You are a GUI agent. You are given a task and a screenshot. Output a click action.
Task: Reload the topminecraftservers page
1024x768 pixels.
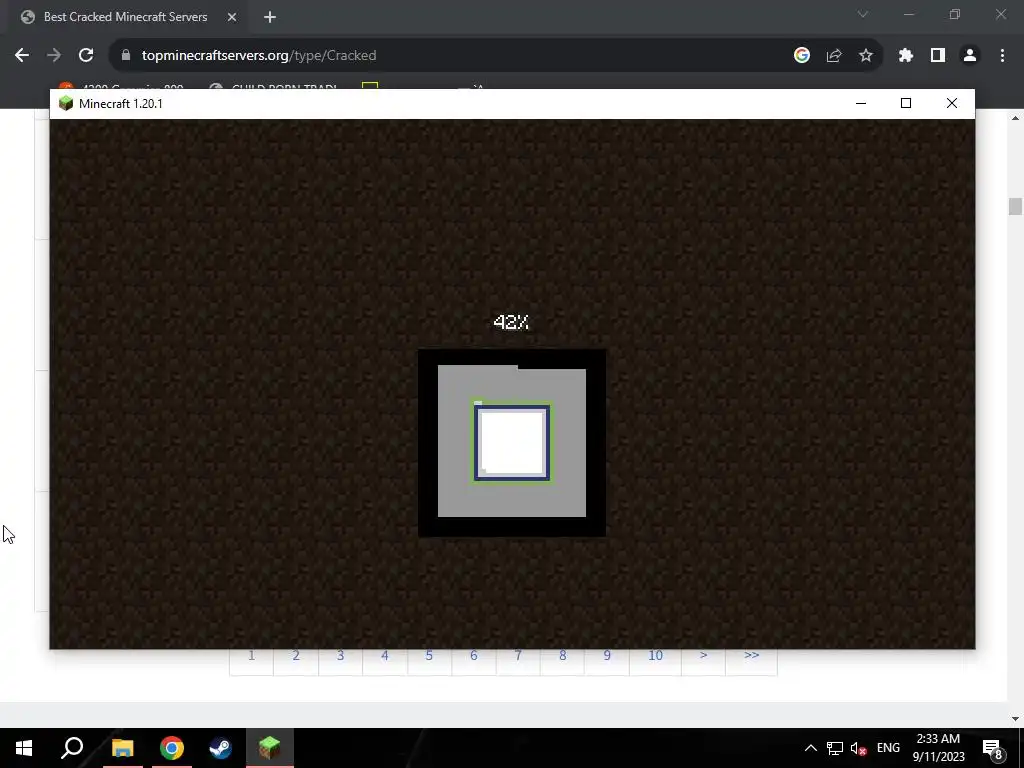[86, 56]
